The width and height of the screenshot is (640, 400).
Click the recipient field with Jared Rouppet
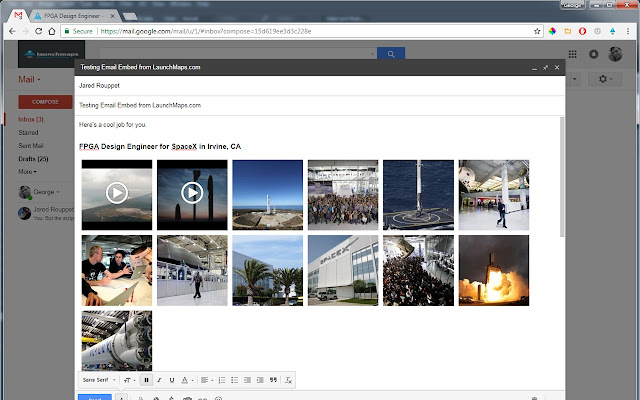tap(320, 86)
